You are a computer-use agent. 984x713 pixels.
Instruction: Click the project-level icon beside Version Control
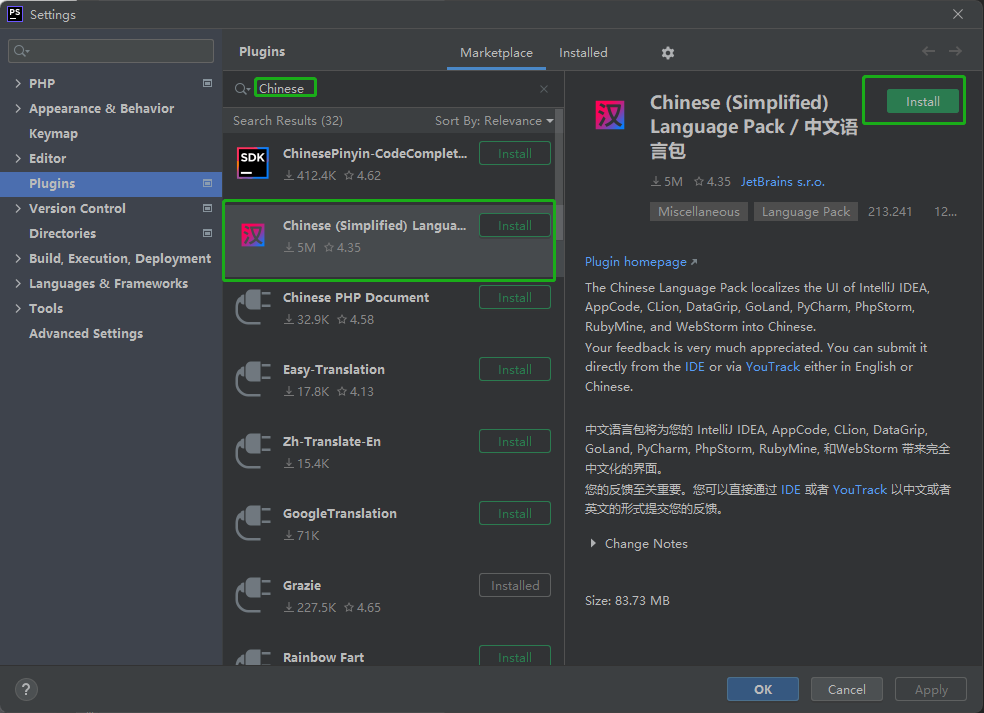pyautogui.click(x=207, y=208)
